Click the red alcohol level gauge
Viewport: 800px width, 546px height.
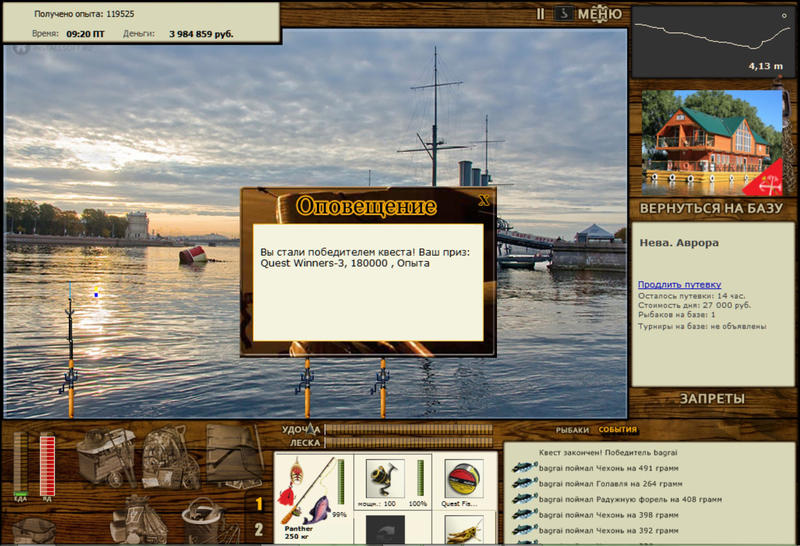[47, 465]
